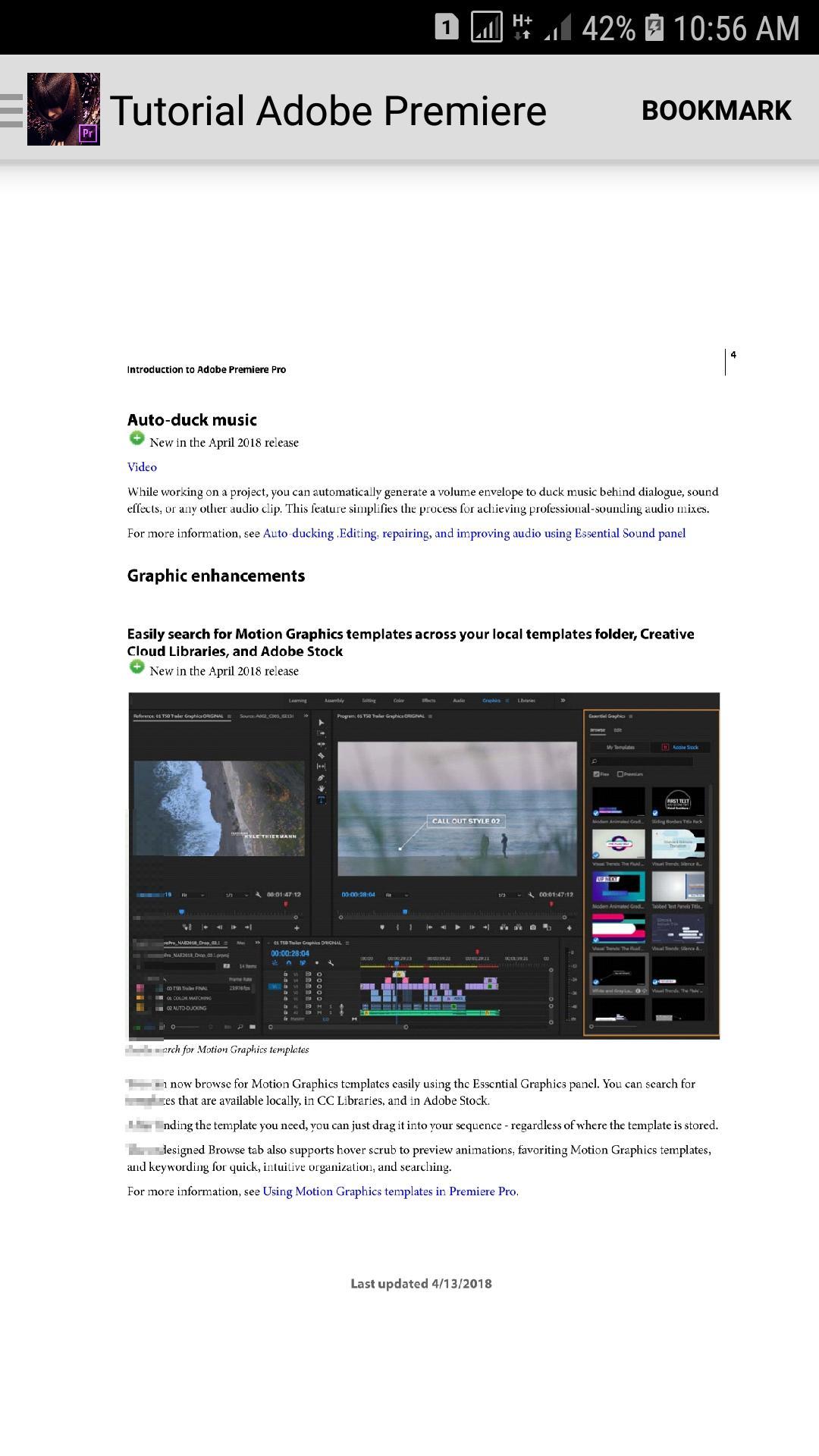
Task: Tap the SIM 1 indicator in status bar
Action: click(x=446, y=28)
